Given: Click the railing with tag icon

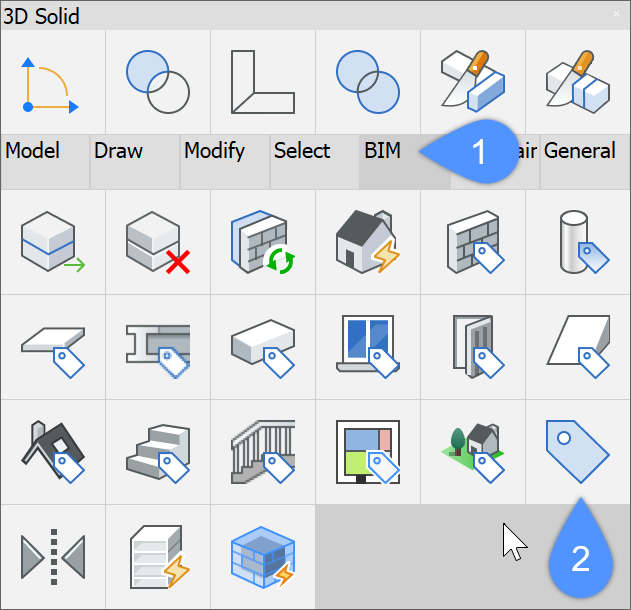Looking at the screenshot, I should (x=262, y=451).
